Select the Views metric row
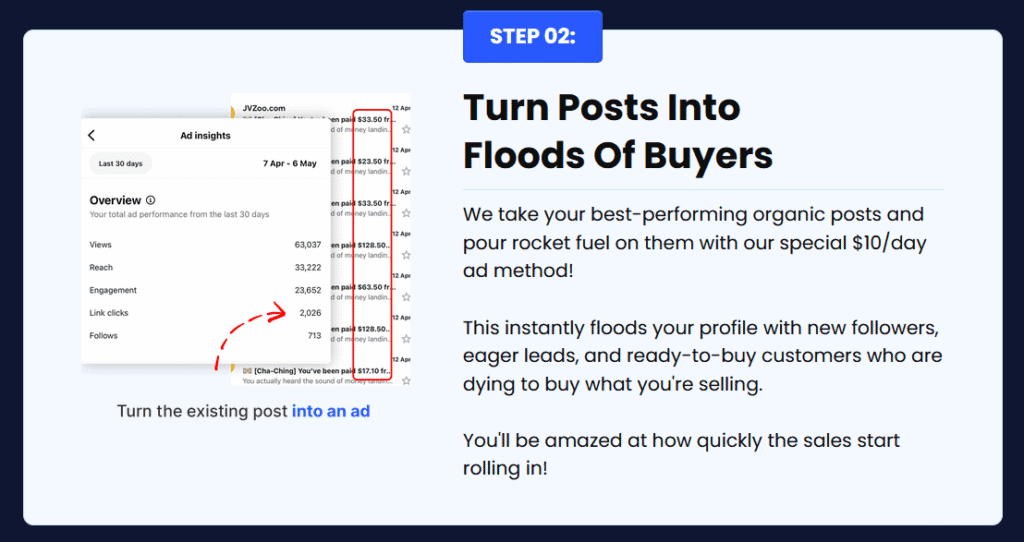Screen dimensions: 1024x542 click(x=205, y=245)
